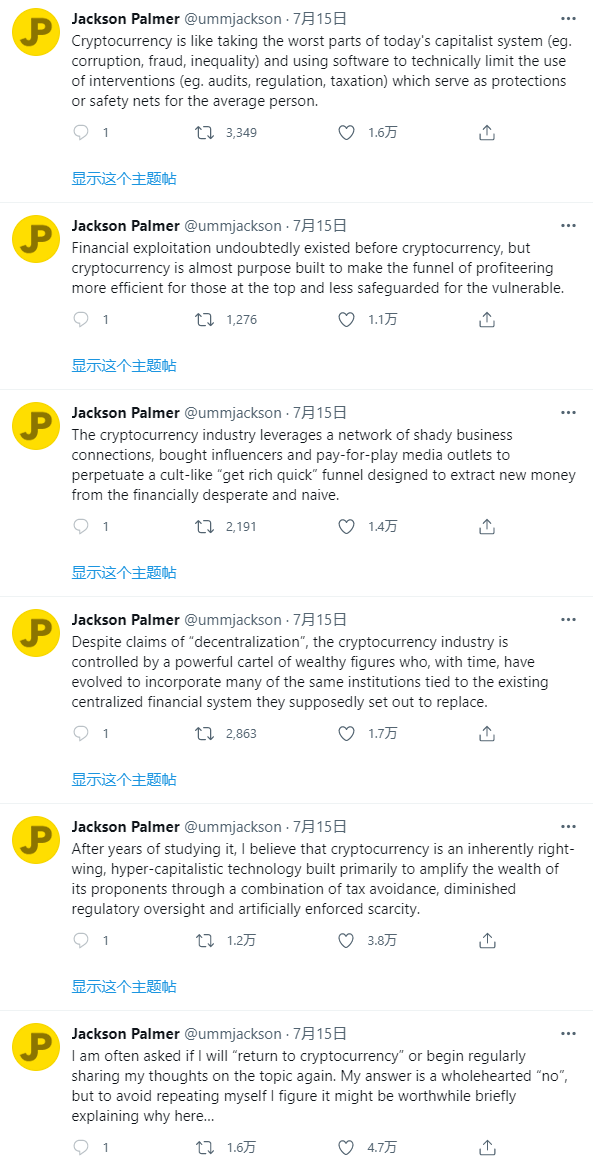
Task: Open the more options menu on the first tweet
Action: click(x=568, y=17)
